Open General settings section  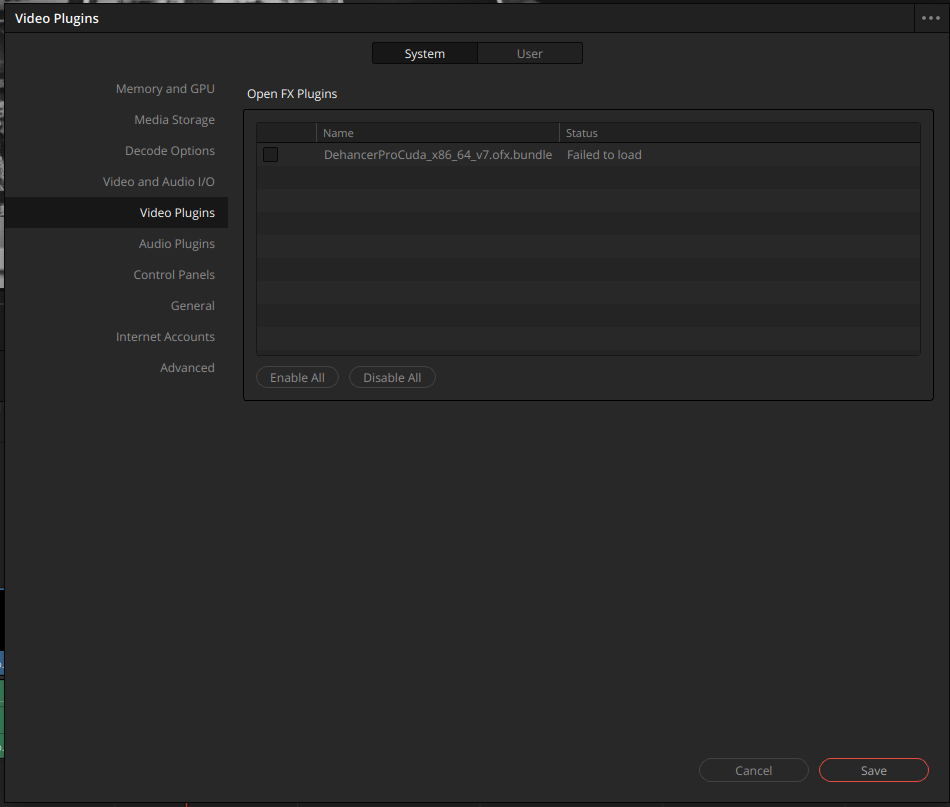(192, 305)
